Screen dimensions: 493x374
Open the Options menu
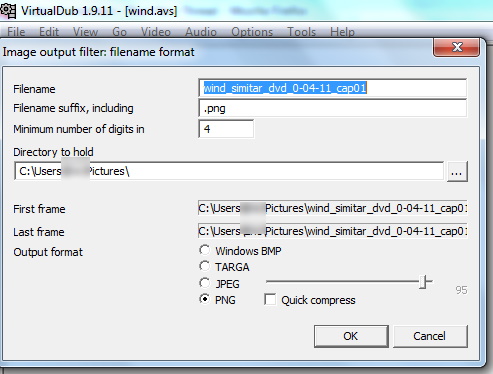(x=252, y=32)
